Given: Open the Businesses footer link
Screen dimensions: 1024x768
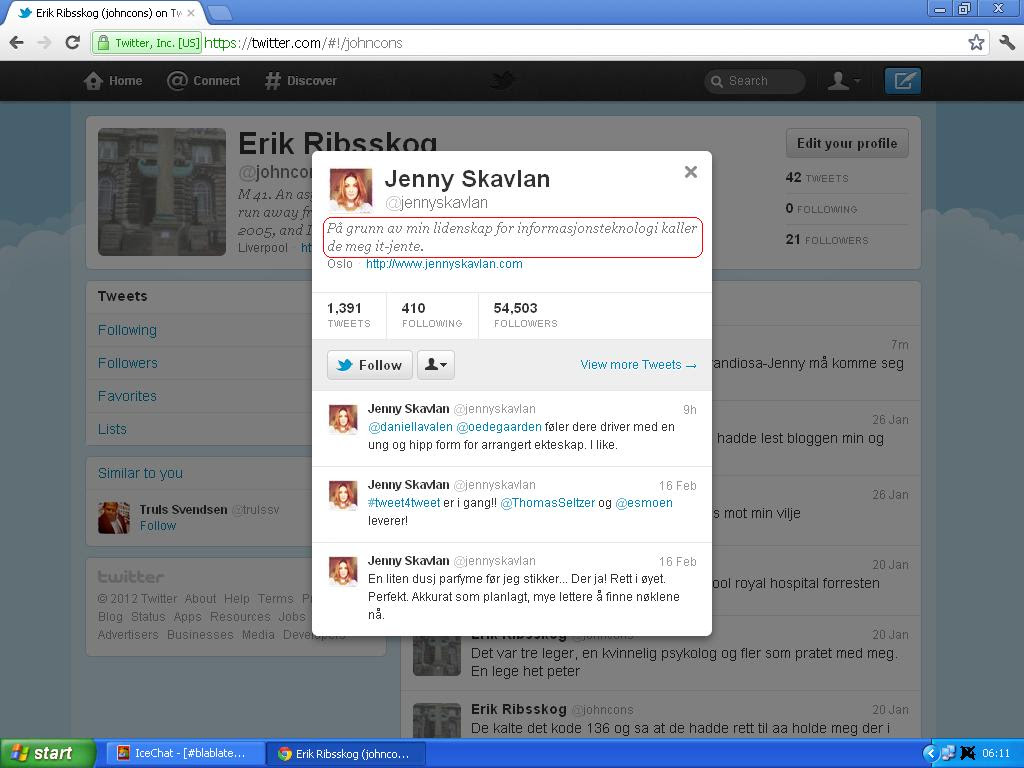Looking at the screenshot, I should (200, 635).
